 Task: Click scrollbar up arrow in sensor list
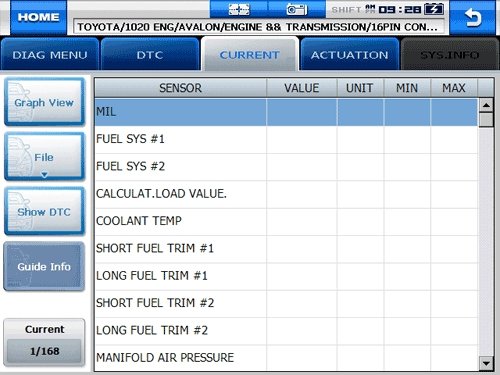tap(486, 105)
